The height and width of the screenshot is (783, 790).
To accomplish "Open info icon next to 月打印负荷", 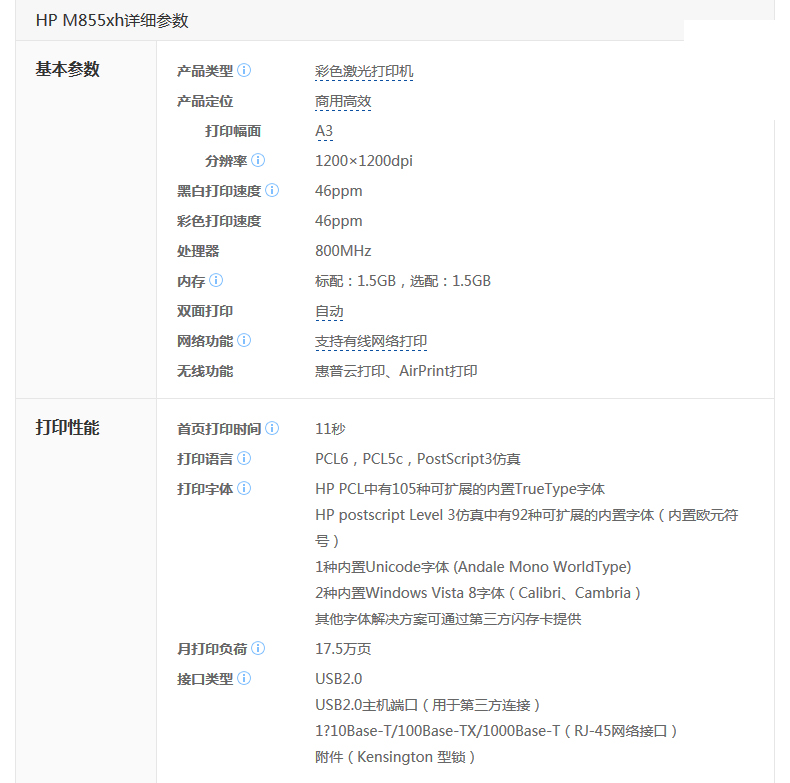I will point(258,648).
